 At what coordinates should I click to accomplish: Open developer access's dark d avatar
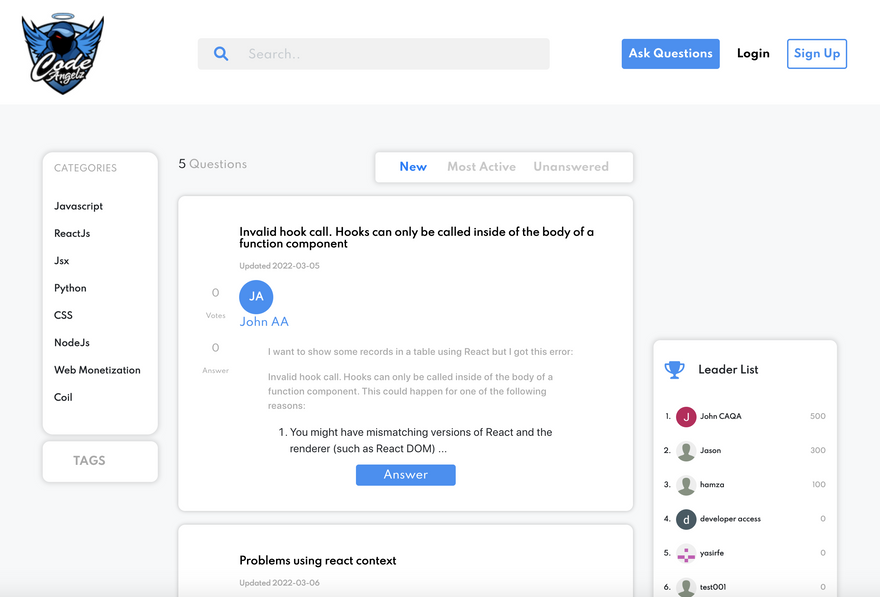(x=686, y=519)
